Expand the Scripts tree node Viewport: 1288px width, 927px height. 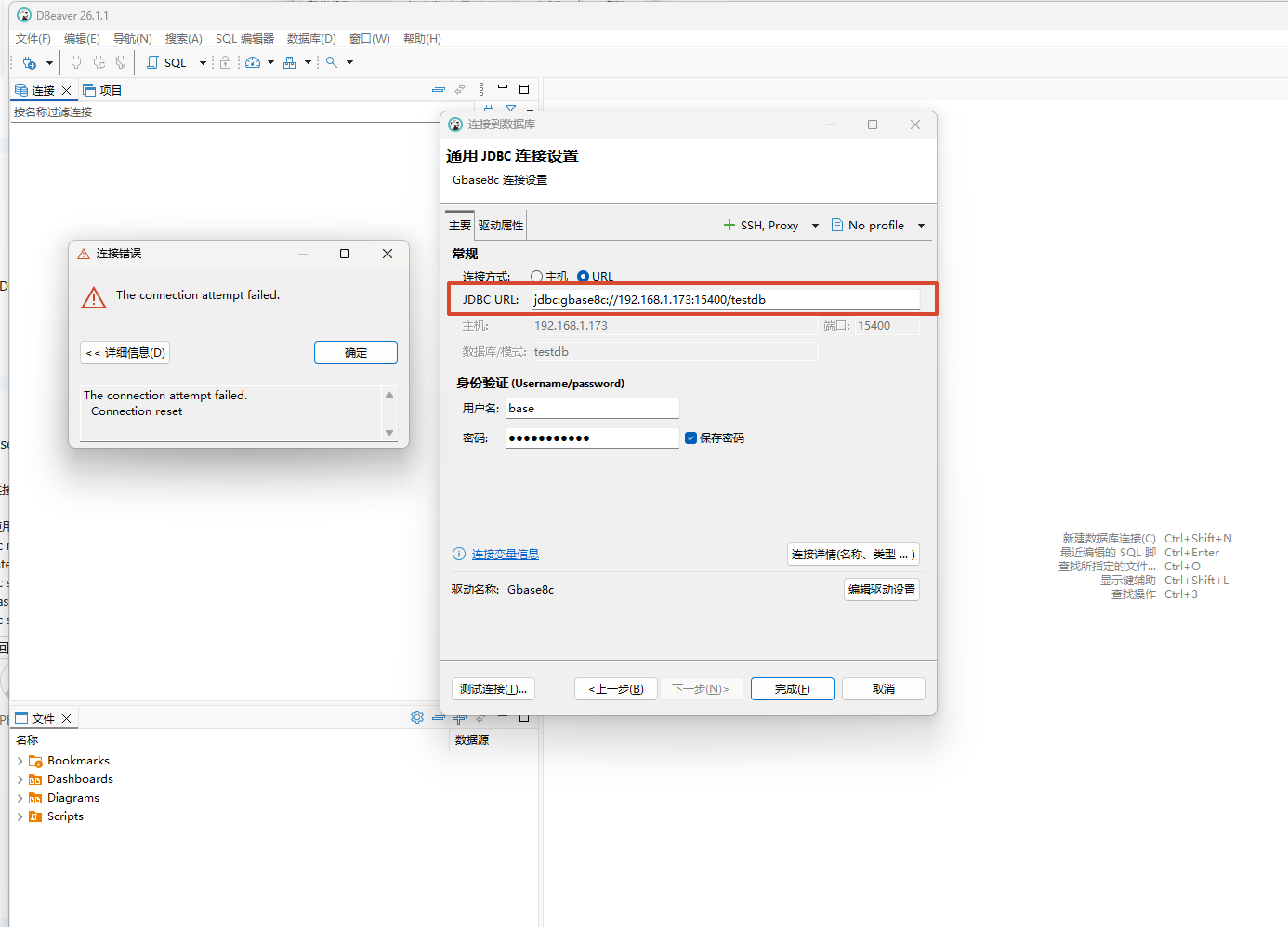tap(20, 816)
